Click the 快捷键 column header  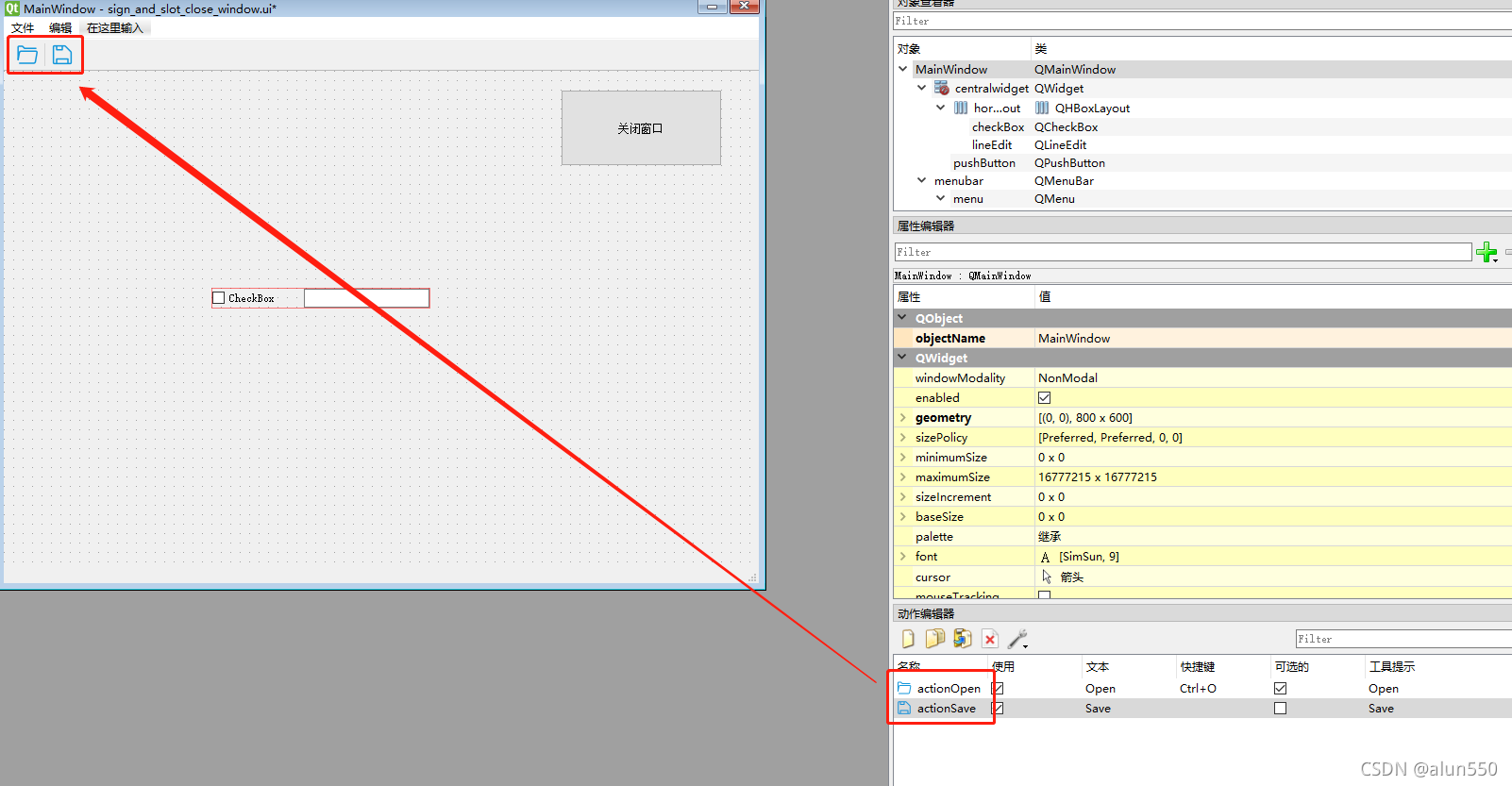click(x=1198, y=666)
